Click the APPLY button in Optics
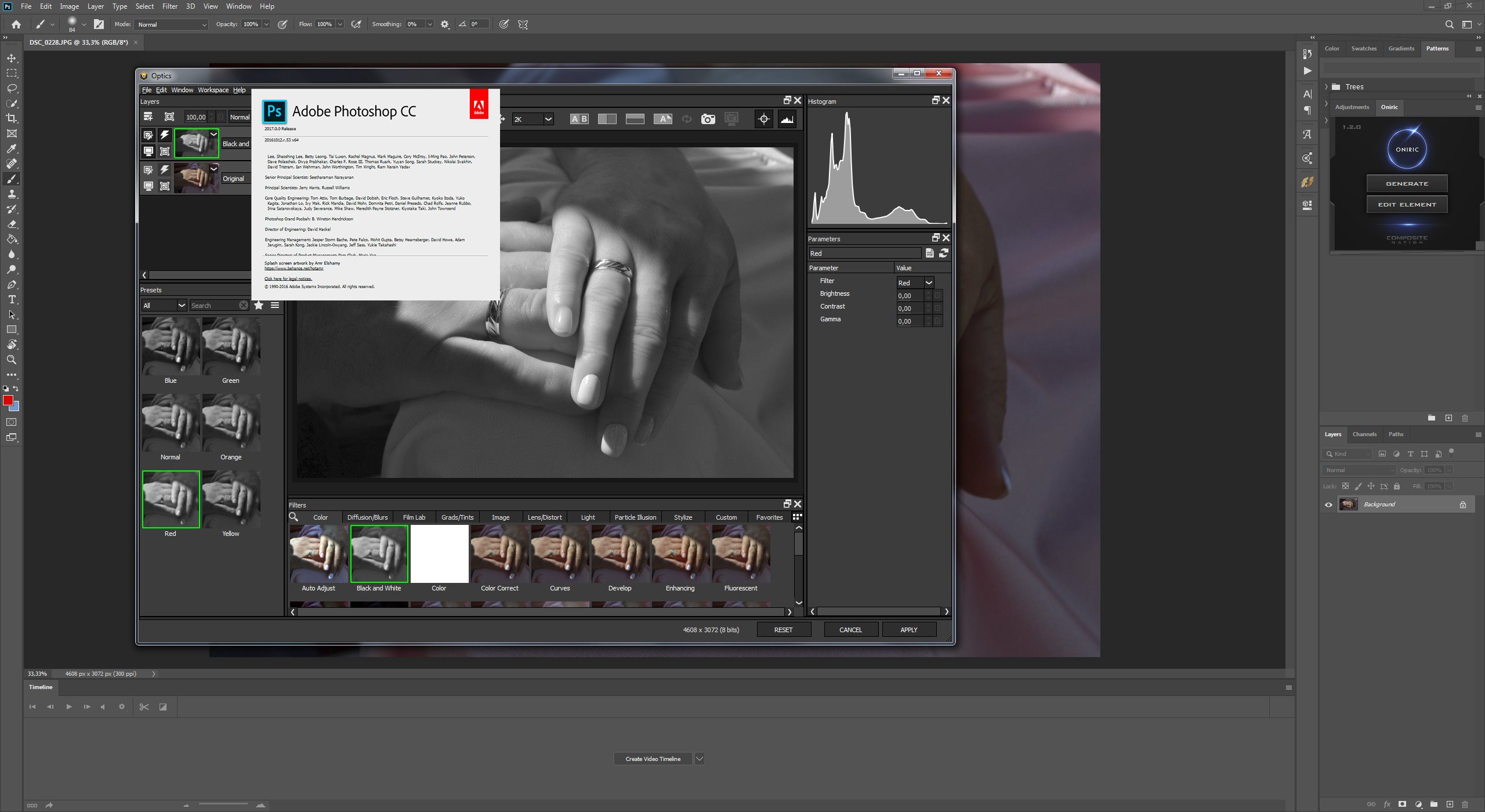This screenshot has width=1485, height=812. click(x=908, y=630)
